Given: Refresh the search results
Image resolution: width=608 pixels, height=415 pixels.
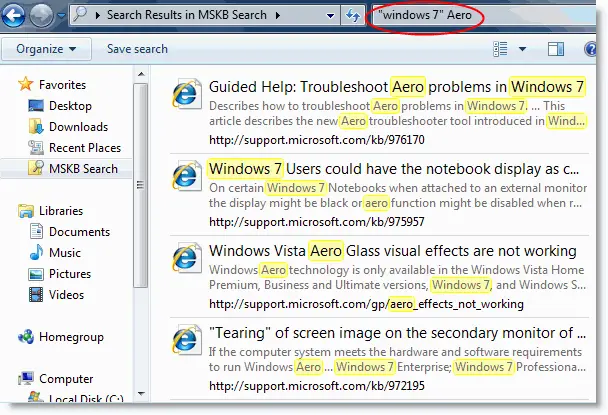Looking at the screenshot, I should [x=353, y=16].
